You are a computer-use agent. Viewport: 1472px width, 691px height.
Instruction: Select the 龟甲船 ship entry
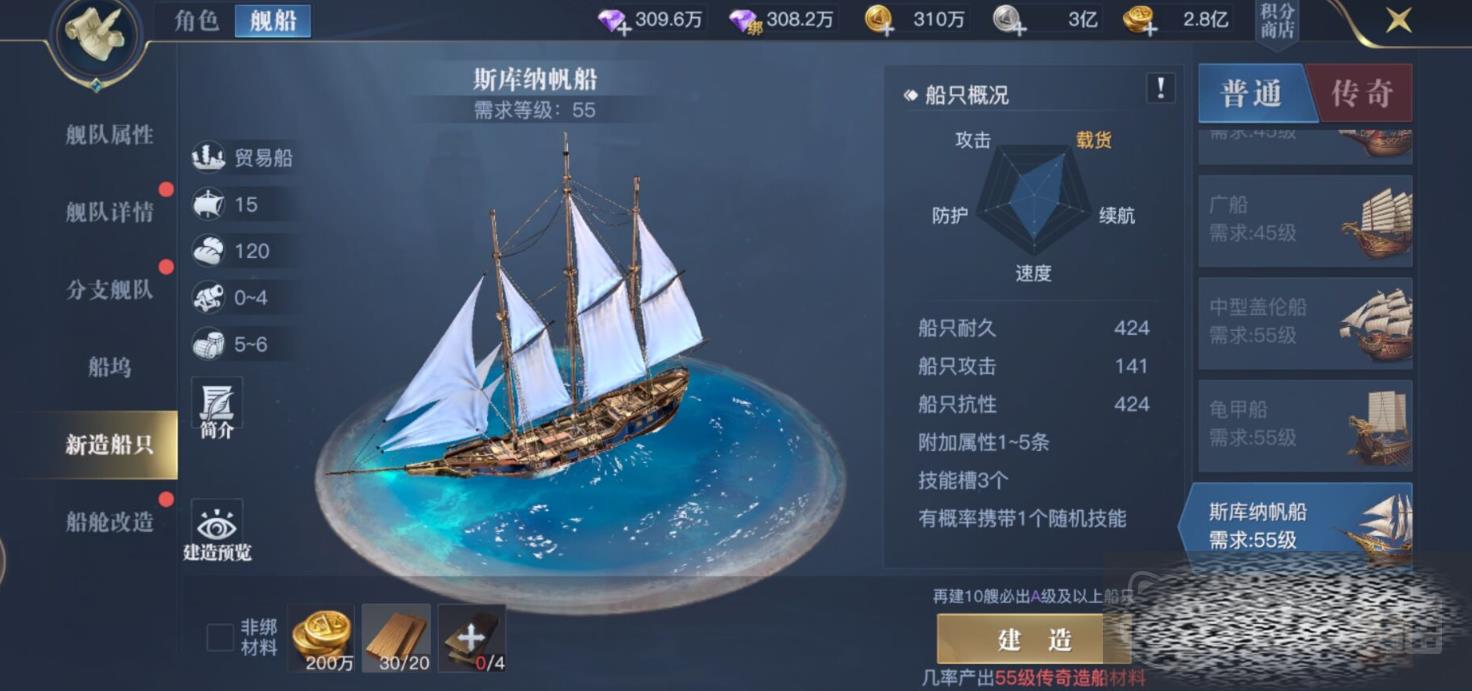pyautogui.click(x=1305, y=425)
